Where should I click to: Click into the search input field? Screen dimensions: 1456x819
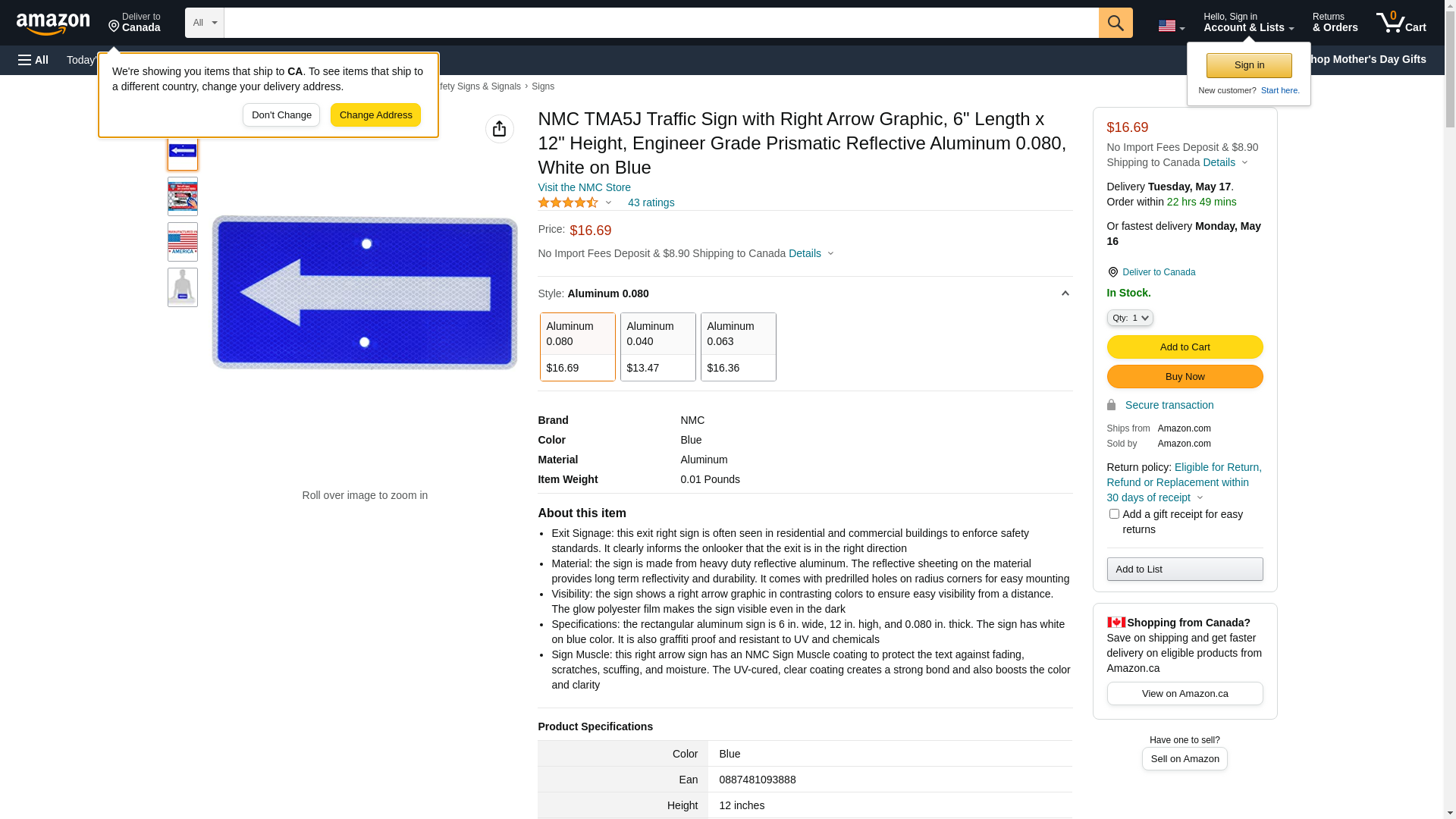point(660,23)
